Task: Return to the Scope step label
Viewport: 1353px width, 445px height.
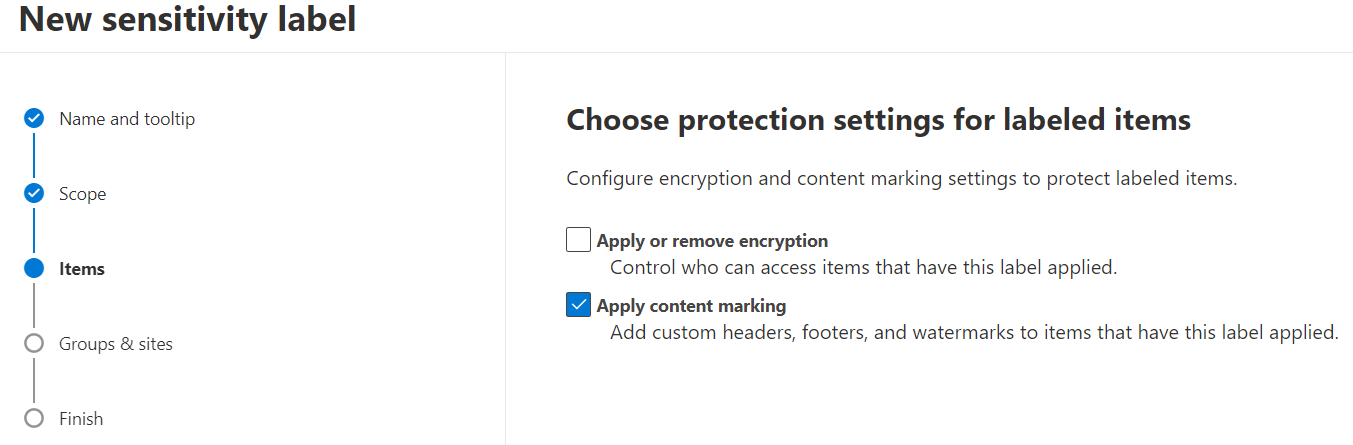Action: 82,194
